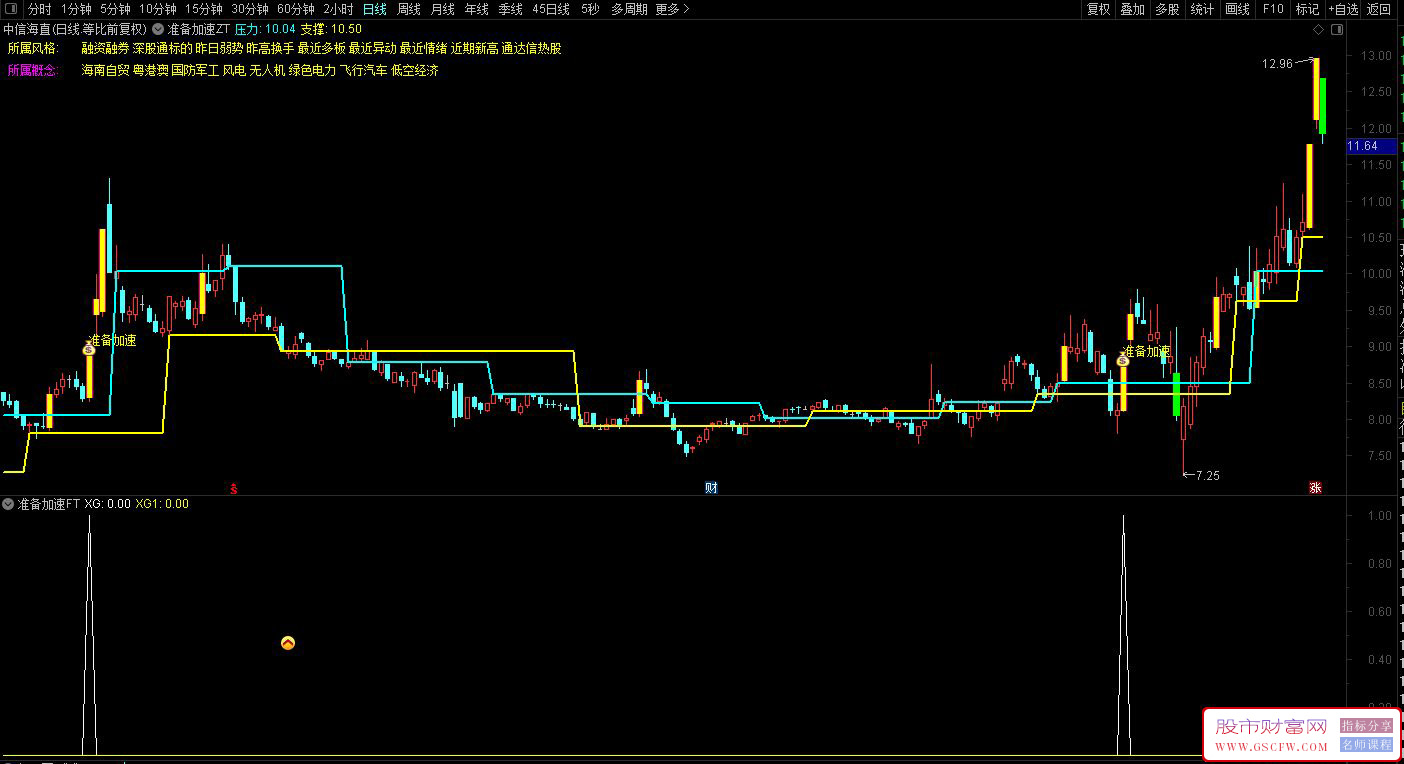Switch to 分时 intraday view
1404x764 pixels.
tap(40, 9)
